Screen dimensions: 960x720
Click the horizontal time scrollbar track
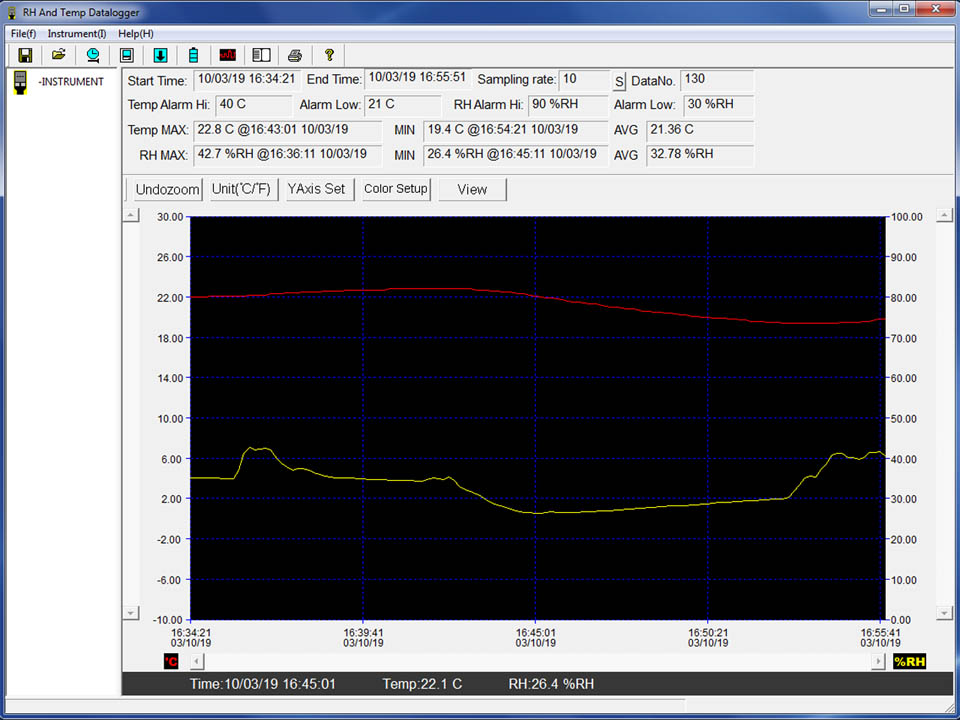[538, 661]
